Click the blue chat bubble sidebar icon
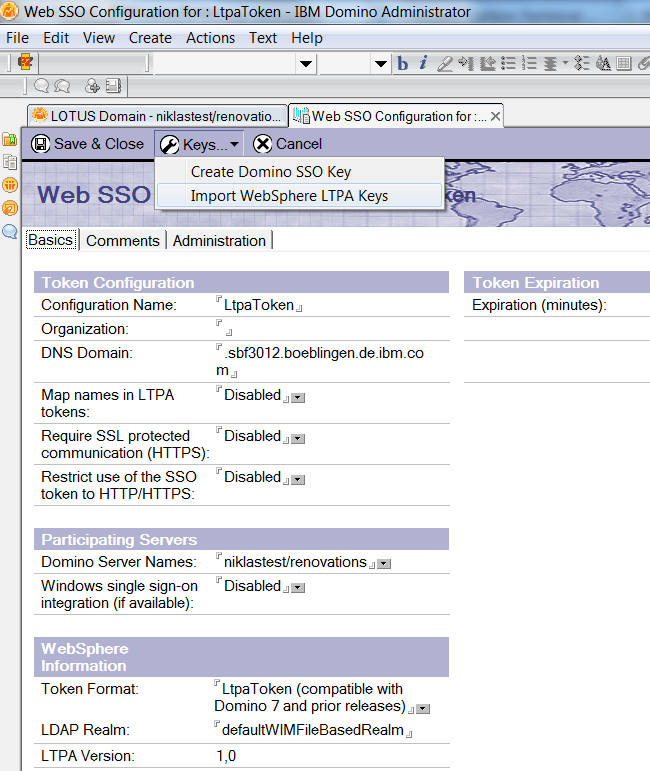 point(10,231)
